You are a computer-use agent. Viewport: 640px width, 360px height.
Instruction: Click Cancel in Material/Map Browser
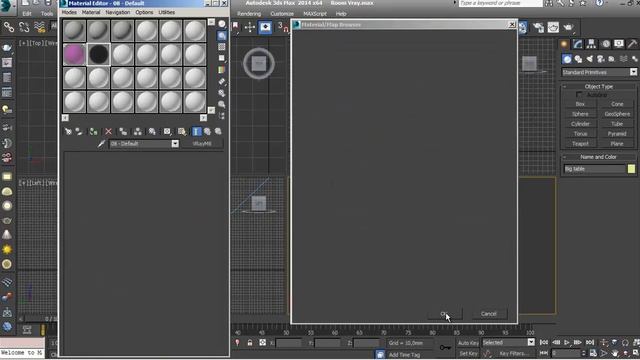(489, 314)
